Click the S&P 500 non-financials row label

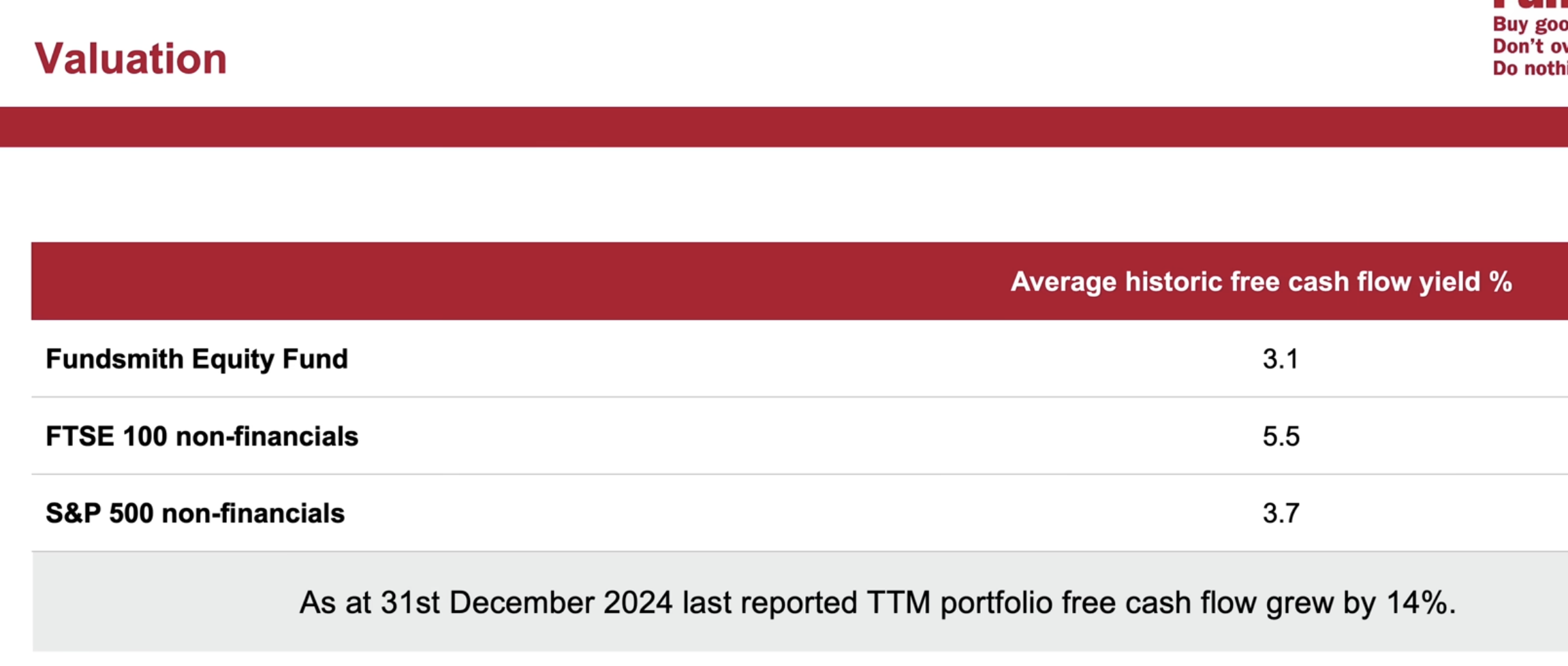195,513
